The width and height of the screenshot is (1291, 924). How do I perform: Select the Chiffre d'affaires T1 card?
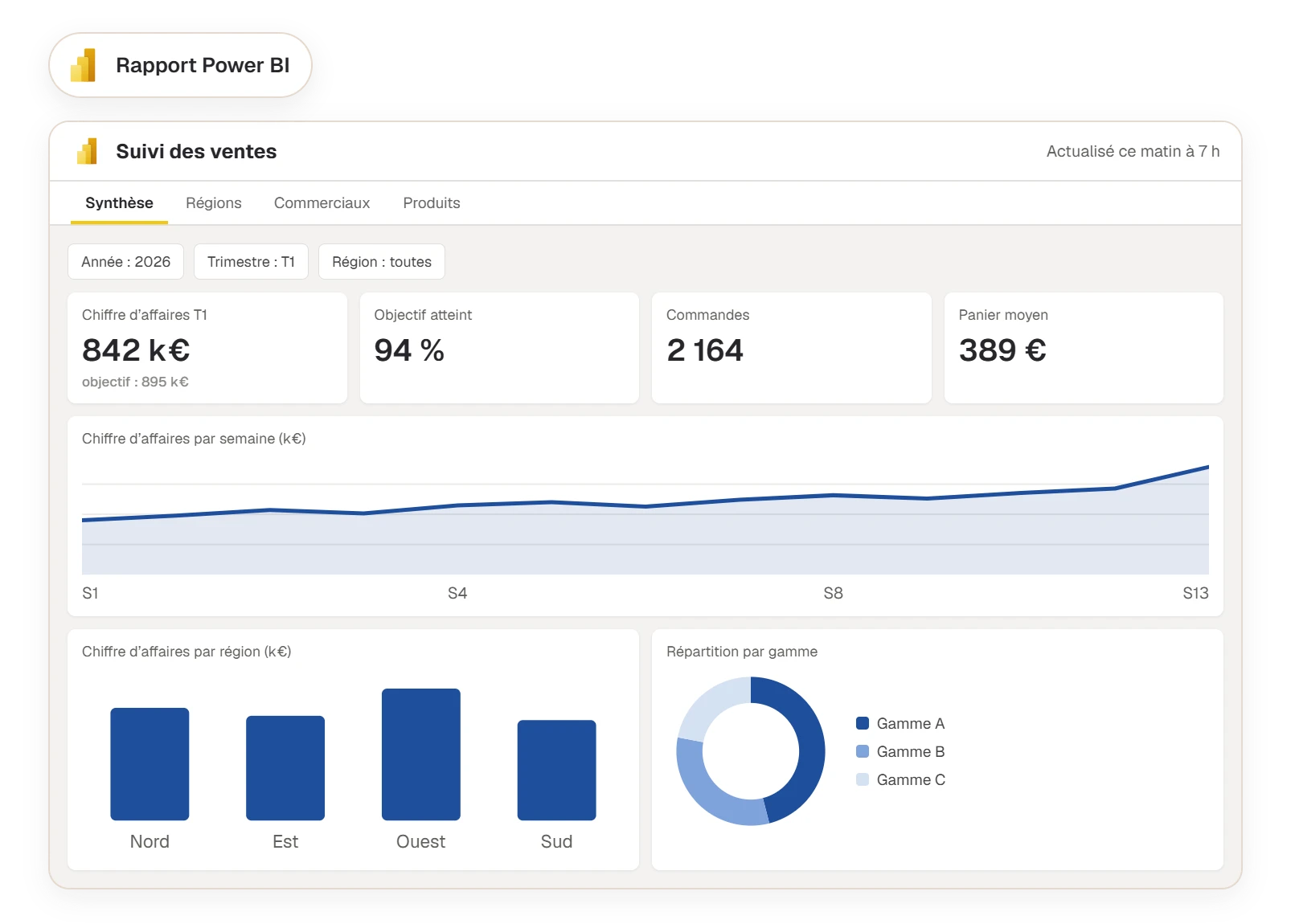[207, 348]
